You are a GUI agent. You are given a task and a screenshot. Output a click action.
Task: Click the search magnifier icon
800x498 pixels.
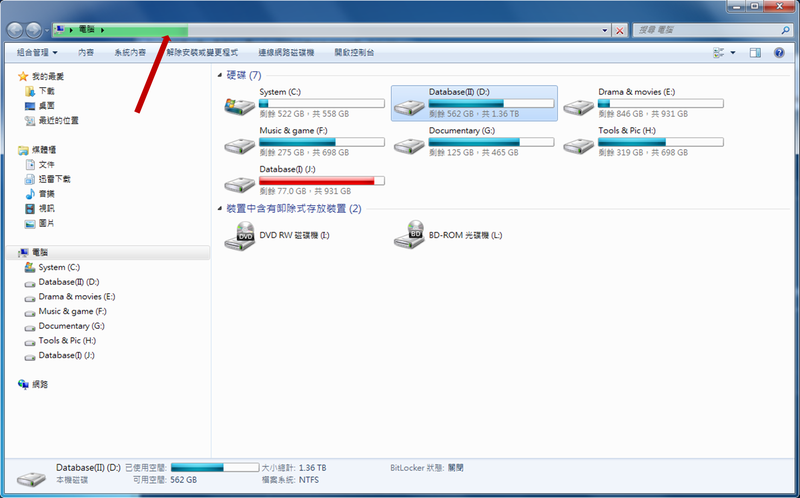(785, 30)
